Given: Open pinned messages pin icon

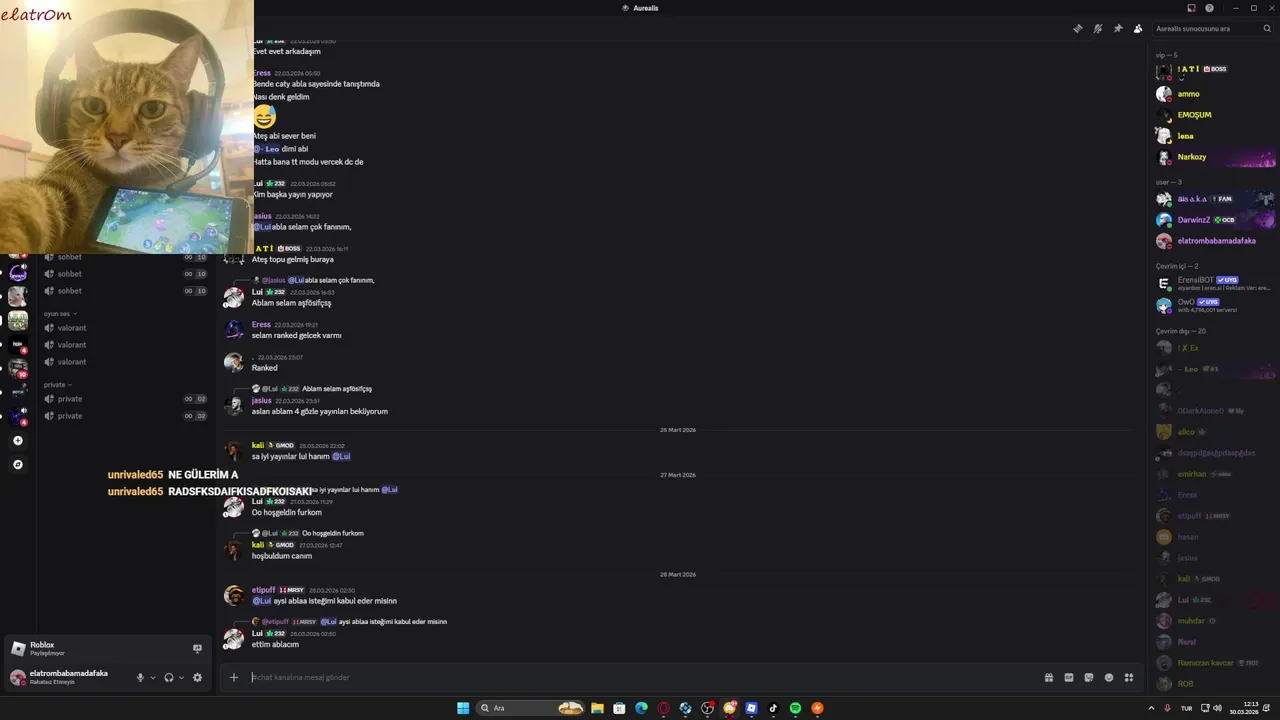Looking at the screenshot, I should 1118,29.
